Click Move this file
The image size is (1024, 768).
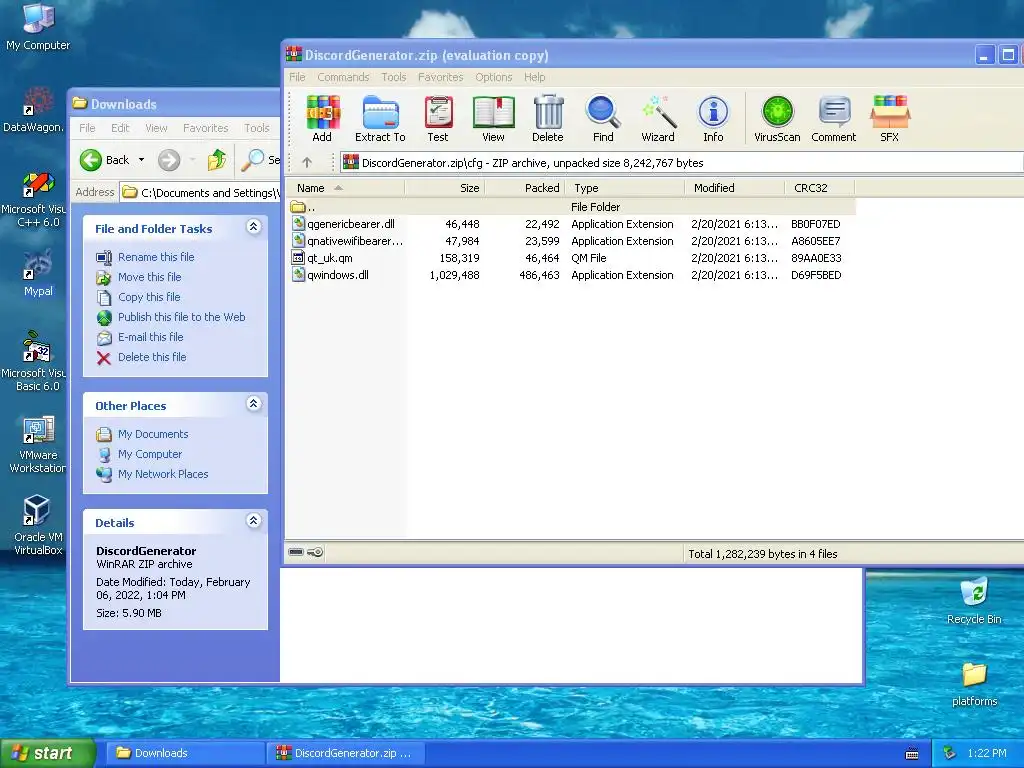[150, 277]
